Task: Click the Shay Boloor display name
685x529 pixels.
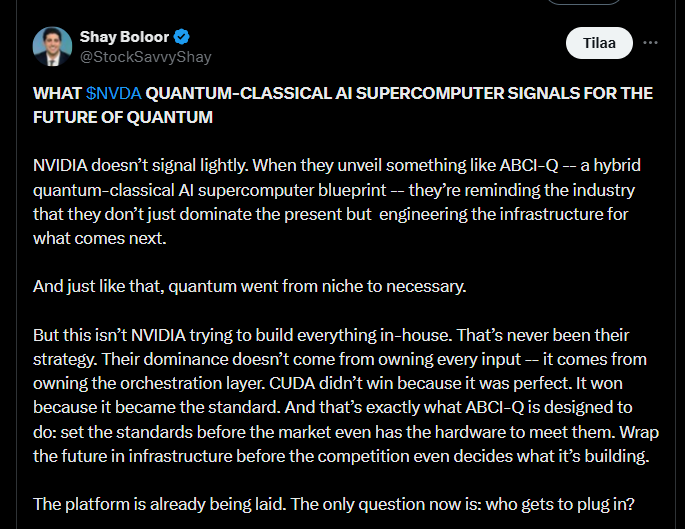Action: [124, 37]
